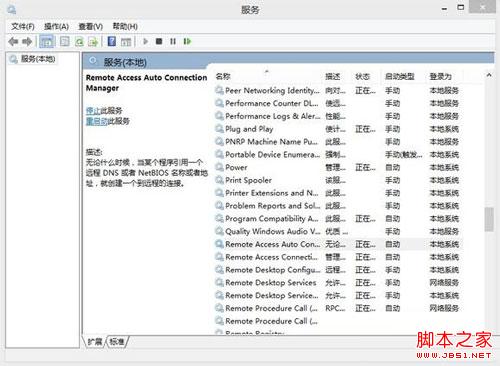500x366 pixels.
Task: Click 自动 startup type of Power row
Action: [392, 167]
